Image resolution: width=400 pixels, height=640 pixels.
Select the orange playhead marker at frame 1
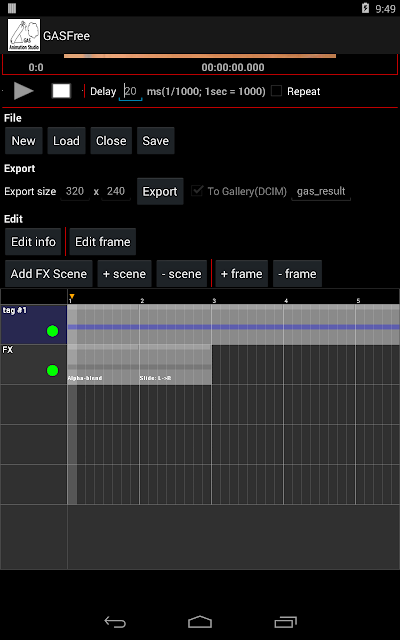point(72,296)
